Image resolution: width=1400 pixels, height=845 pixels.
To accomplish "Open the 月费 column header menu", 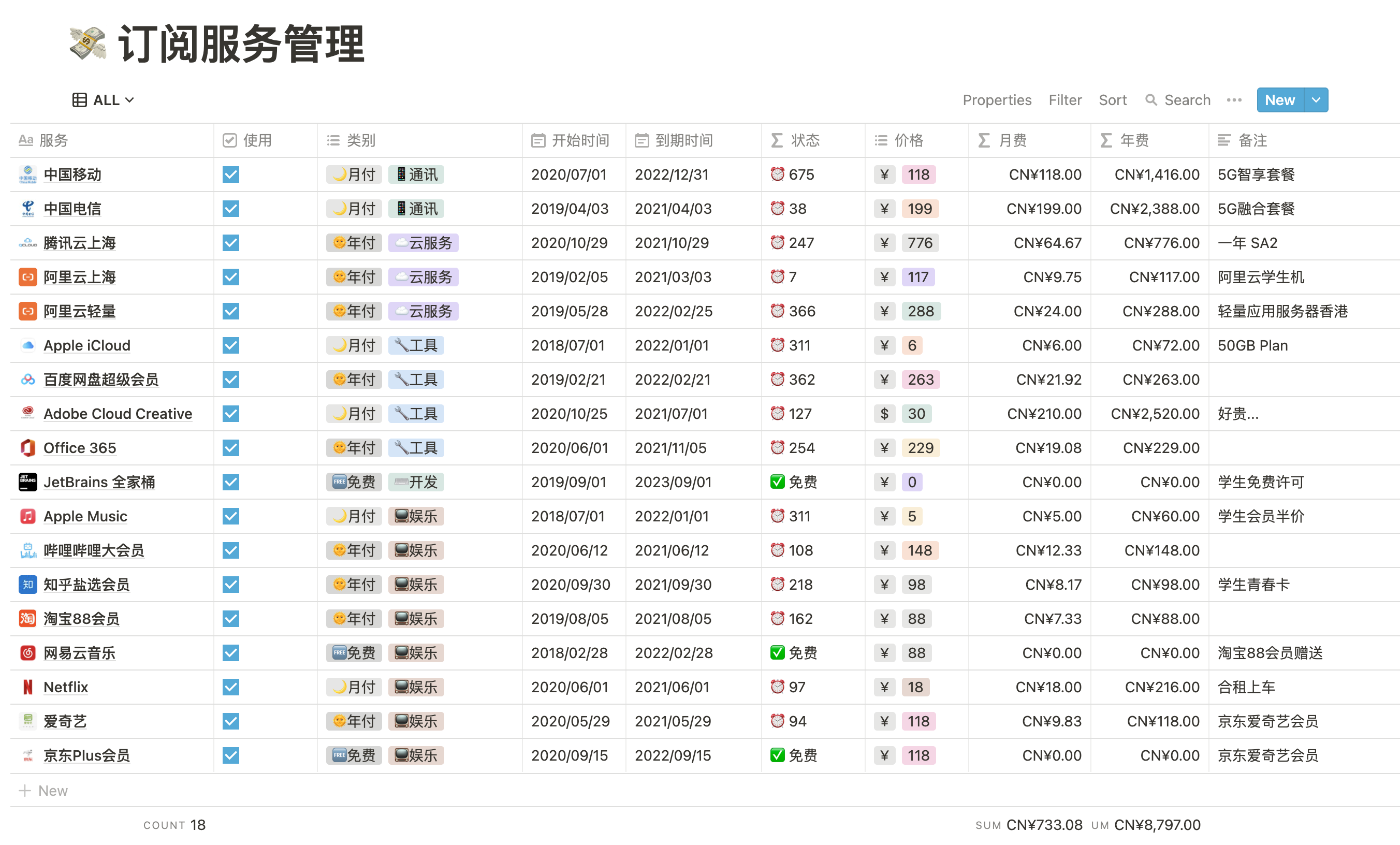I will pos(1029,140).
